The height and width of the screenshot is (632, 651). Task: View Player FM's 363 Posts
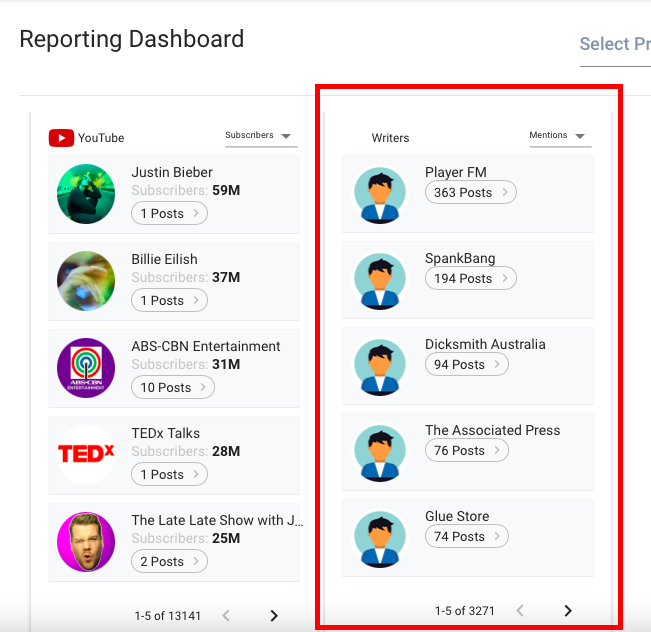click(471, 192)
